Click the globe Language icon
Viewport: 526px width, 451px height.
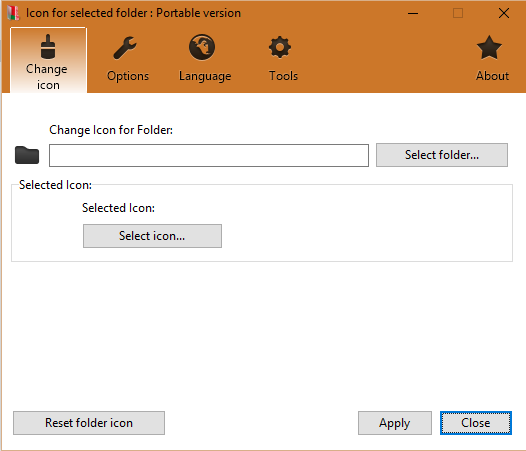coord(202,47)
